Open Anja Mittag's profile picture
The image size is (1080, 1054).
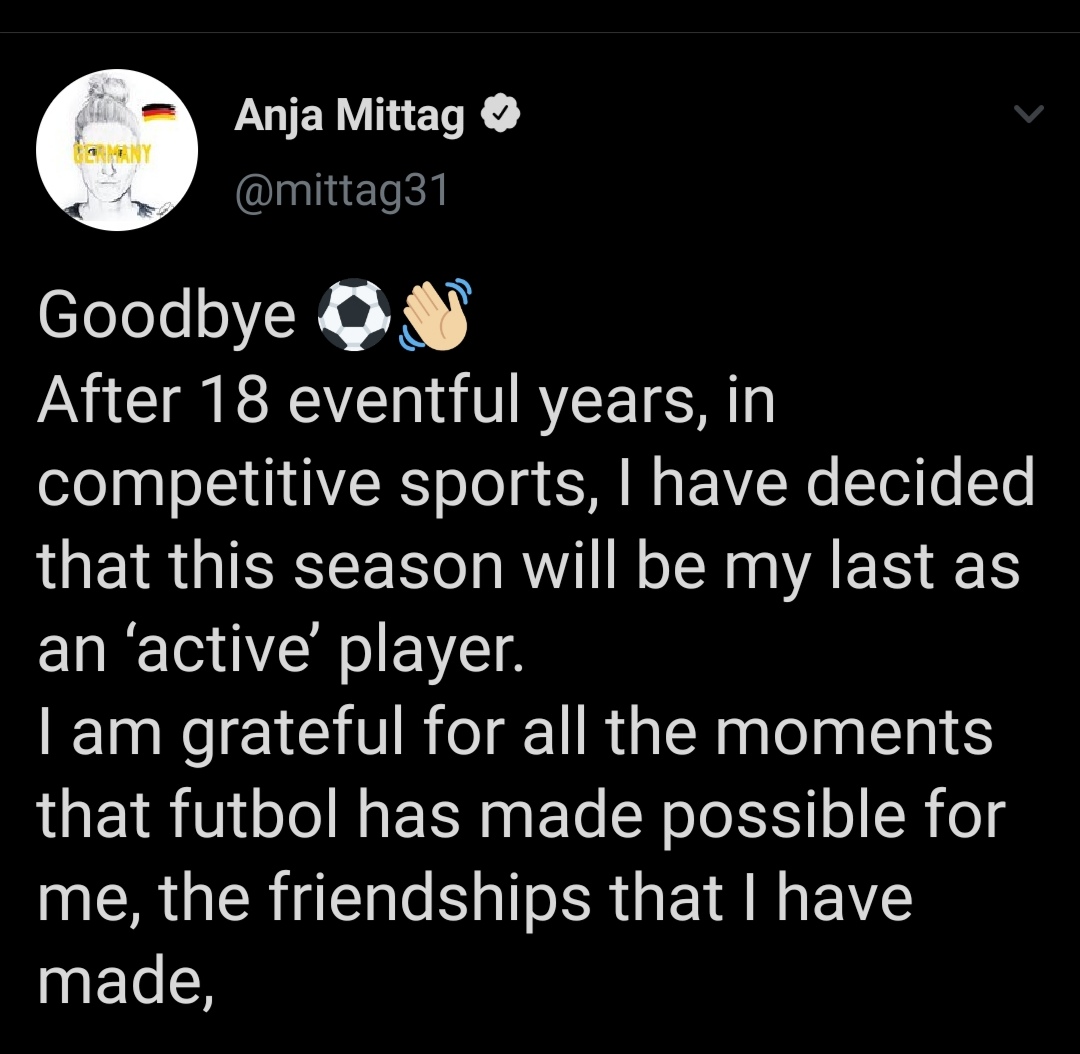click(x=117, y=149)
